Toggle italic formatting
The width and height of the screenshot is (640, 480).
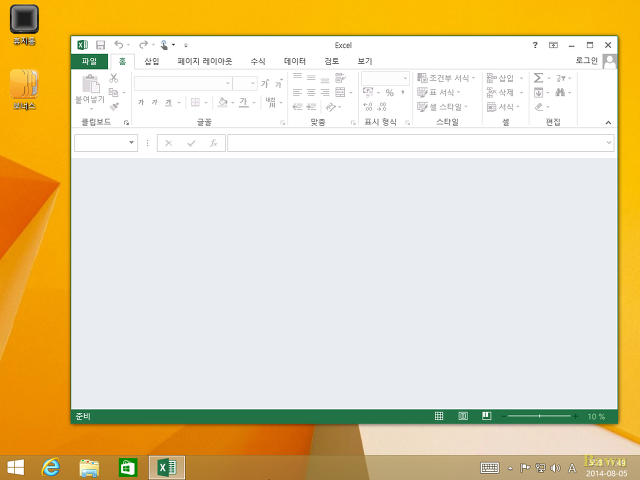[155, 102]
